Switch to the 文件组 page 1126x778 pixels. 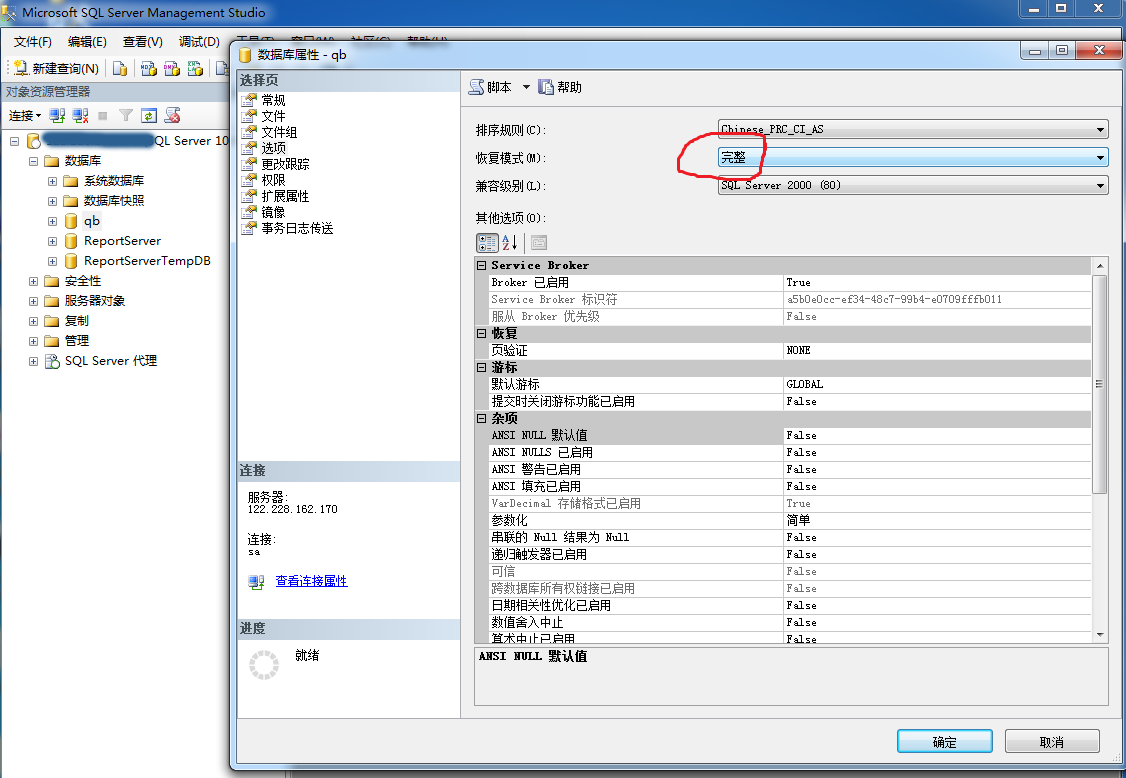click(x=279, y=132)
